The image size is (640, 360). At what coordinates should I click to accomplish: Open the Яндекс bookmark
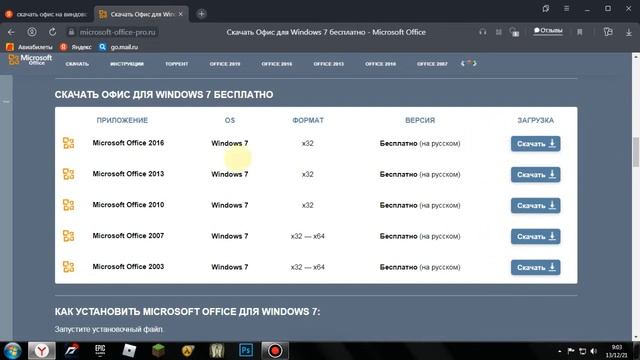[x=76, y=47]
